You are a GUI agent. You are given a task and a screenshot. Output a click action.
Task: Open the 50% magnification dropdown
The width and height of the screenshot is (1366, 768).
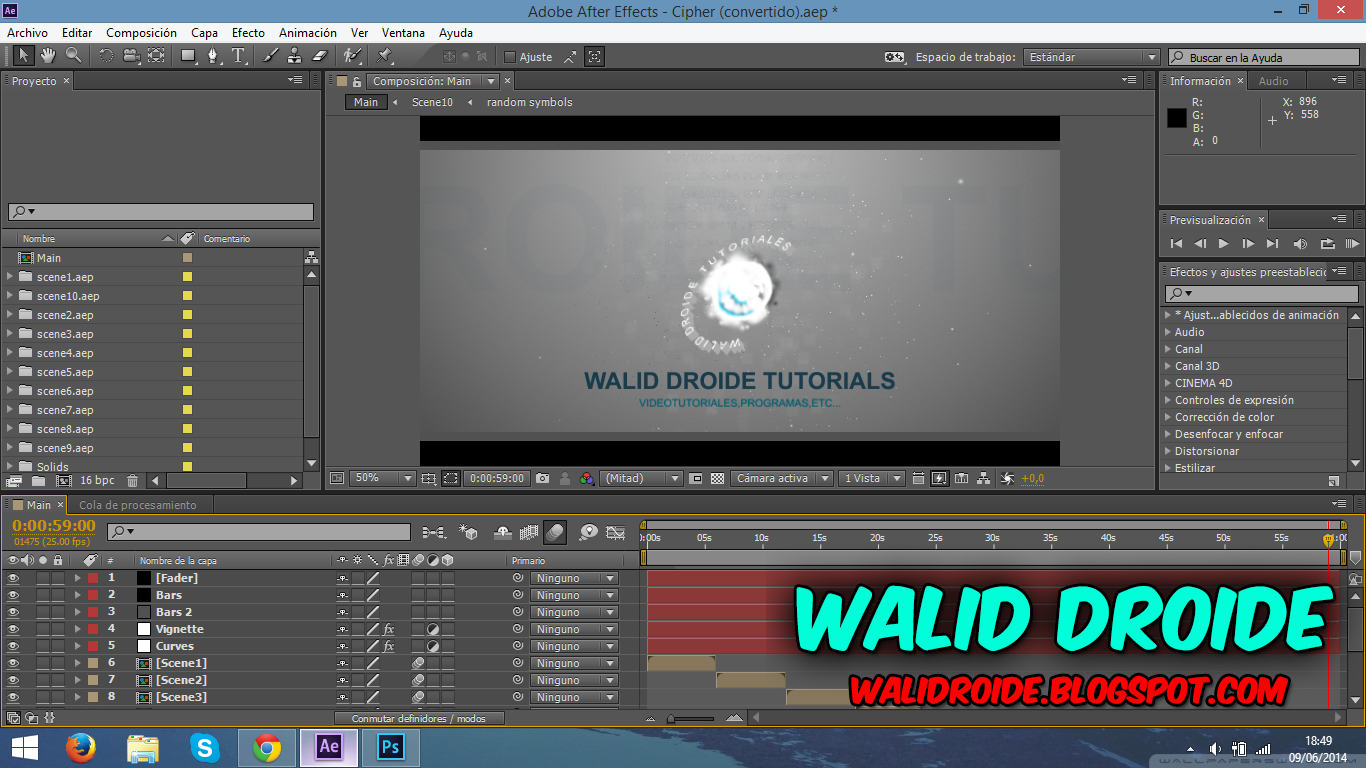click(x=382, y=478)
